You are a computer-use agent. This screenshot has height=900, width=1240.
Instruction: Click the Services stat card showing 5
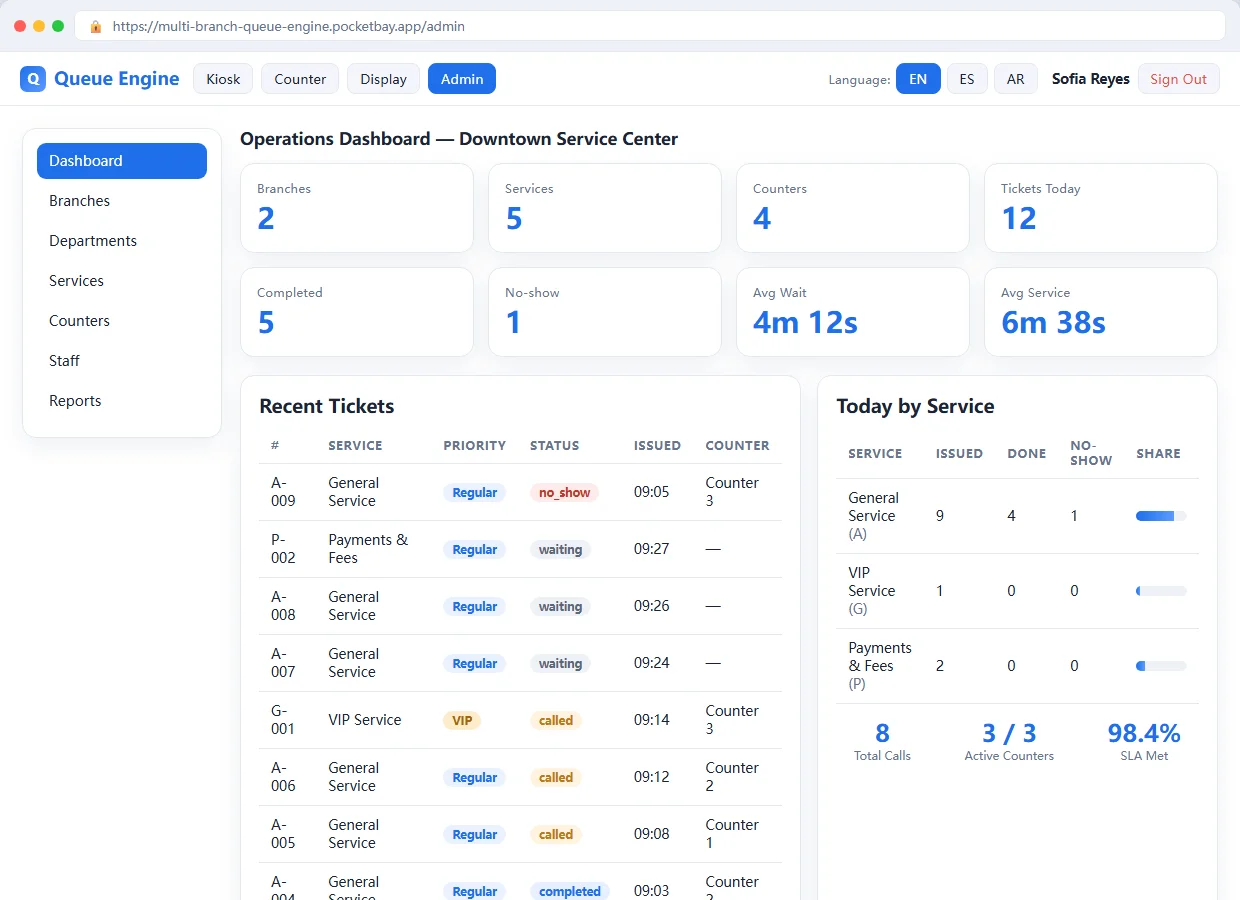click(605, 208)
